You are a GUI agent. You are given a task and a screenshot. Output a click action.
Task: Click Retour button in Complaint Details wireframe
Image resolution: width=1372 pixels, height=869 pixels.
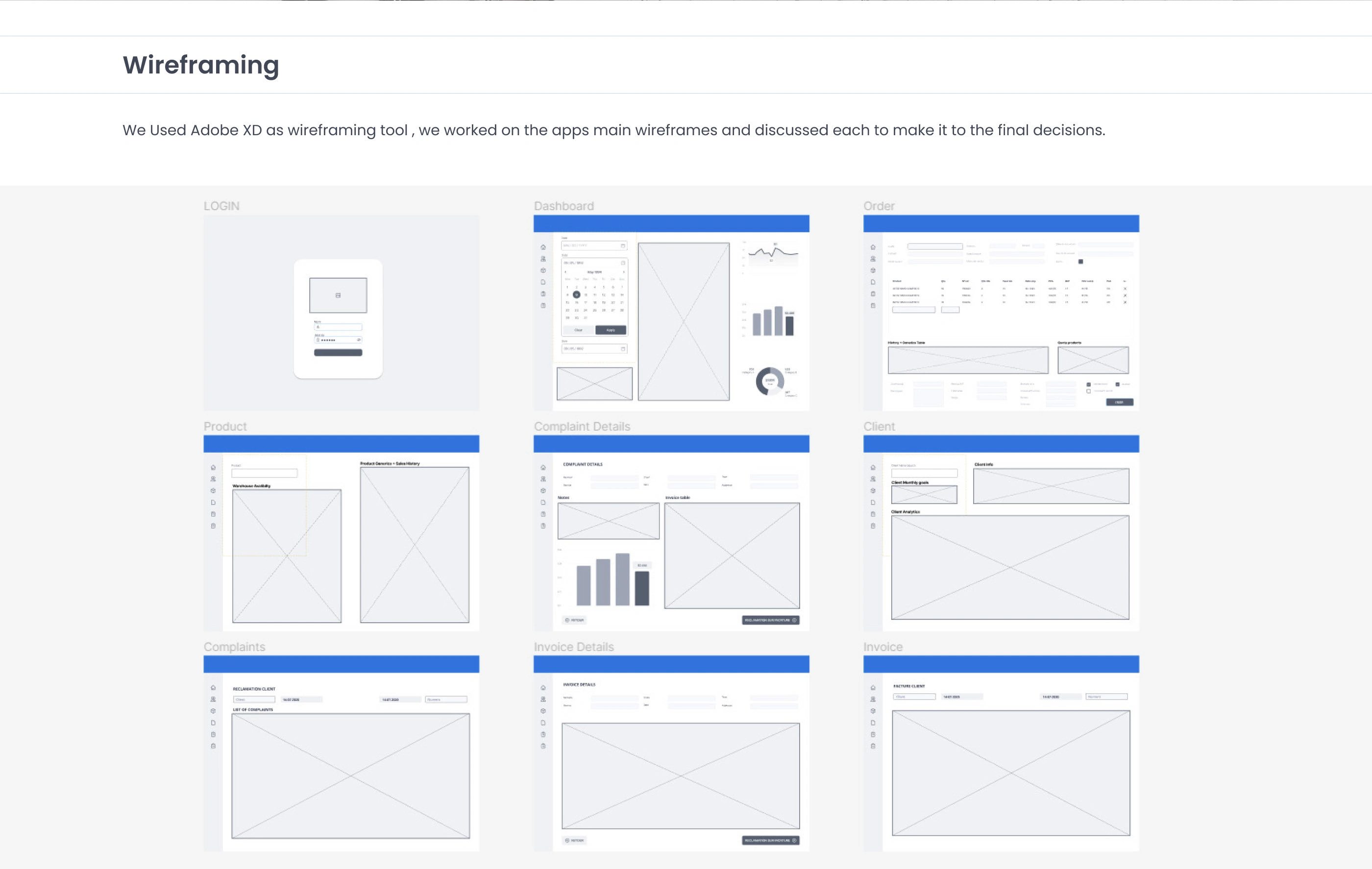(x=574, y=620)
